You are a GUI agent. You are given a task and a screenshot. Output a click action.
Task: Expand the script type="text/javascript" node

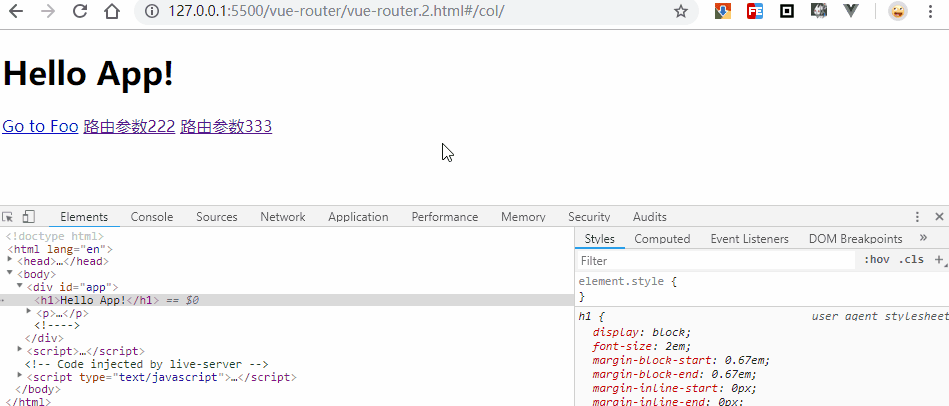point(20,376)
